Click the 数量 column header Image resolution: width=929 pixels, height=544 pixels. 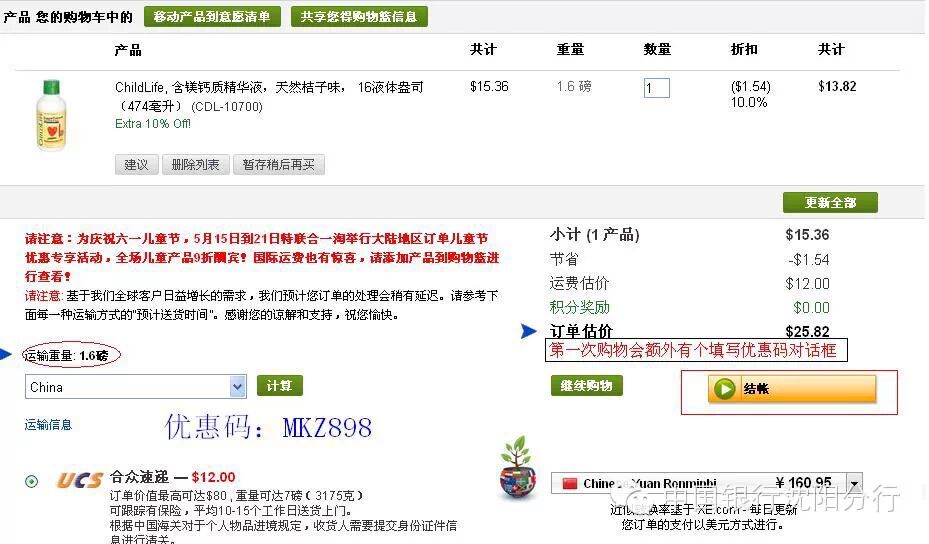coord(658,49)
